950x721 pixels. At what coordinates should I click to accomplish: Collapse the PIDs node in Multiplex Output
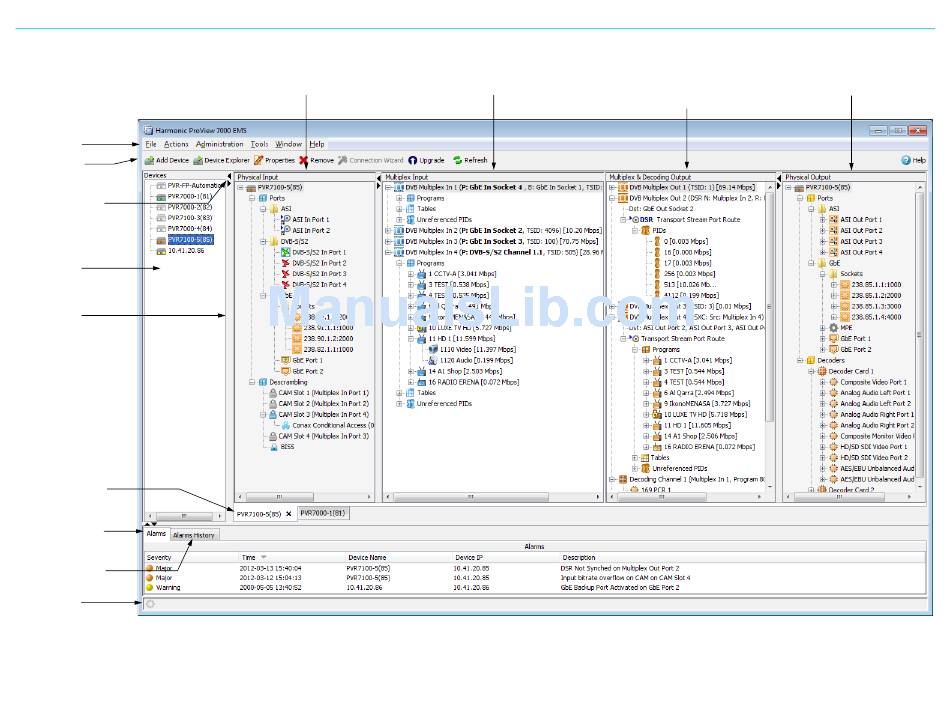pos(634,231)
